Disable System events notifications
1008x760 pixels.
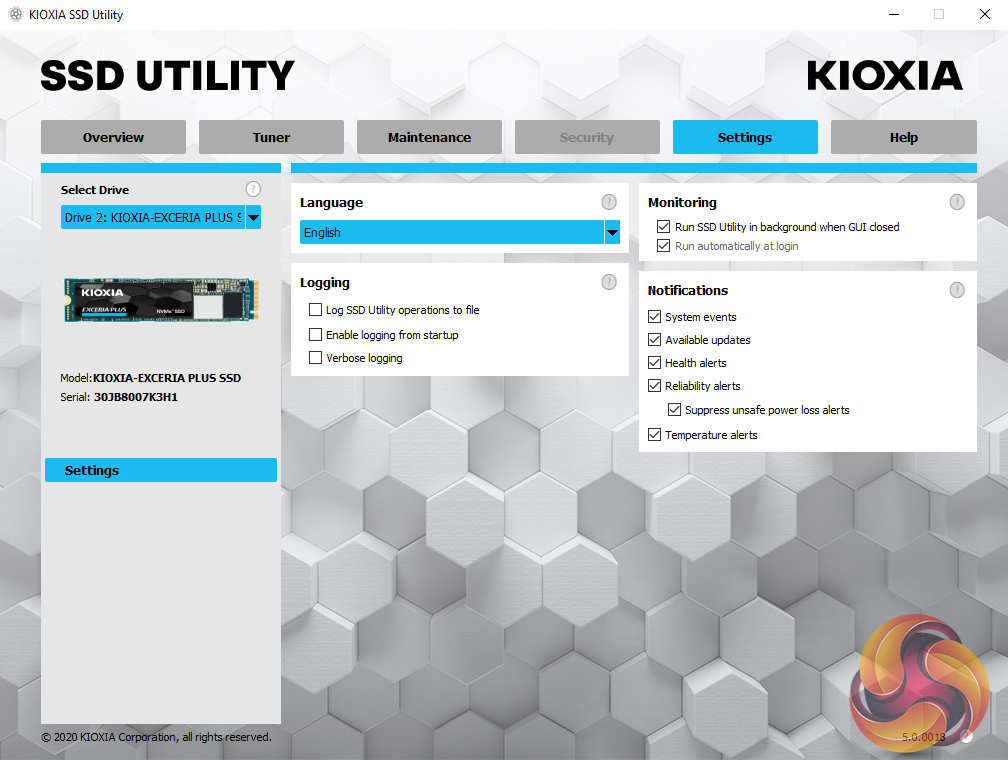654,316
